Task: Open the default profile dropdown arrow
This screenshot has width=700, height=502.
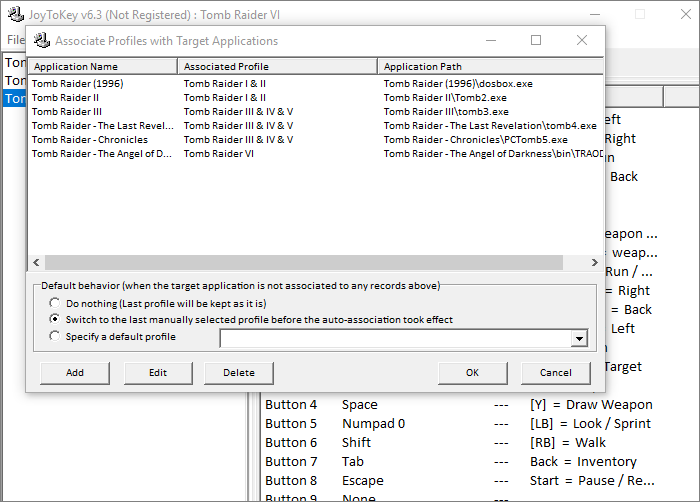Action: coord(578,339)
